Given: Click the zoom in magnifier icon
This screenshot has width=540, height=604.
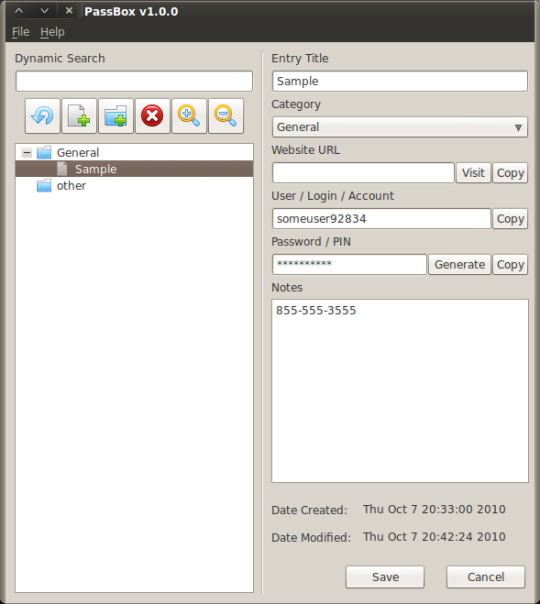Looking at the screenshot, I should pyautogui.click(x=189, y=116).
